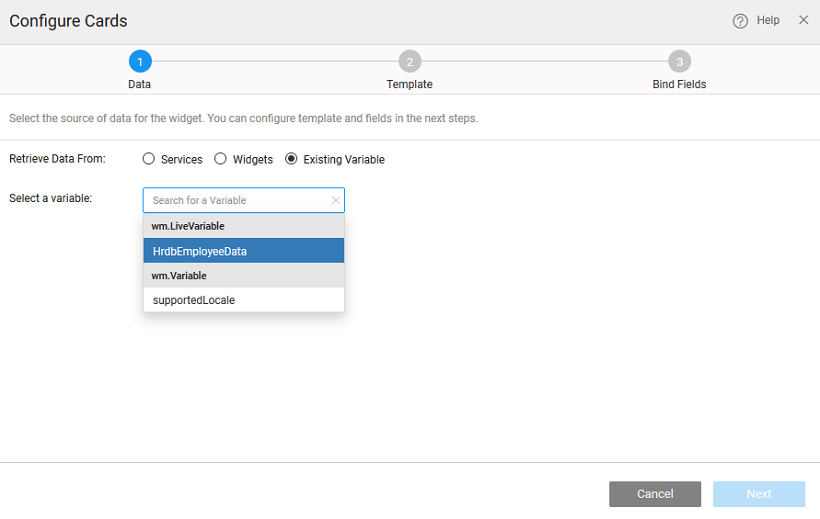Focus the Search for a Variable field

tap(238, 200)
